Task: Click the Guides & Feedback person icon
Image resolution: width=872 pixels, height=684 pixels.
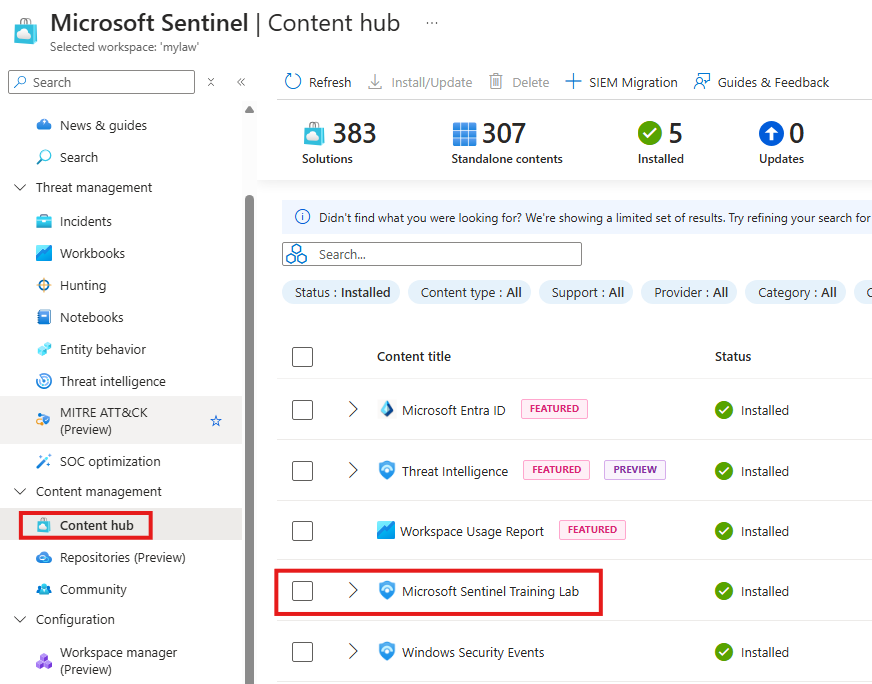Action: click(x=702, y=82)
